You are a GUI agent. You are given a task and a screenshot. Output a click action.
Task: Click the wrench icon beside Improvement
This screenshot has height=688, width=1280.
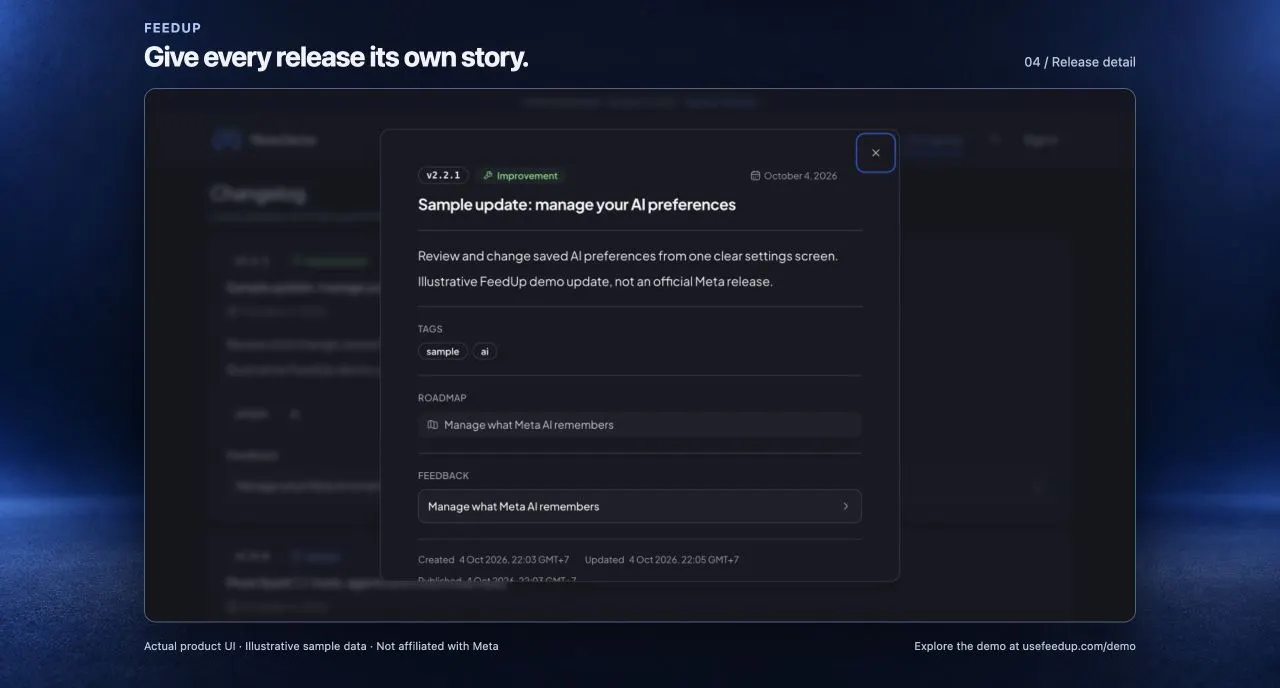(488, 176)
